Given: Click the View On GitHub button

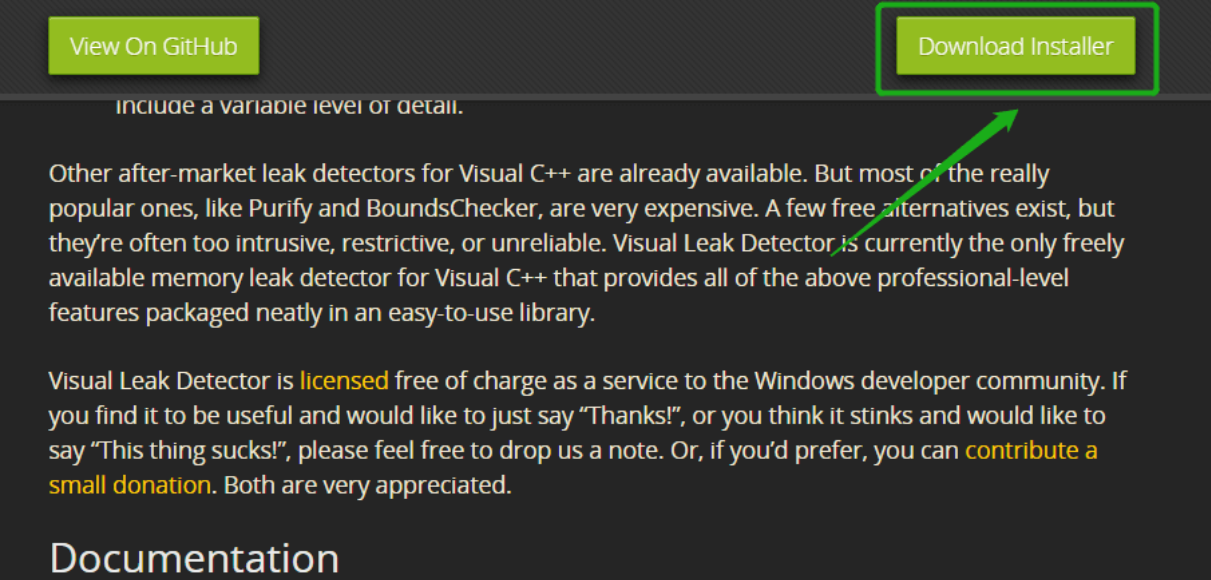Looking at the screenshot, I should [153, 46].
